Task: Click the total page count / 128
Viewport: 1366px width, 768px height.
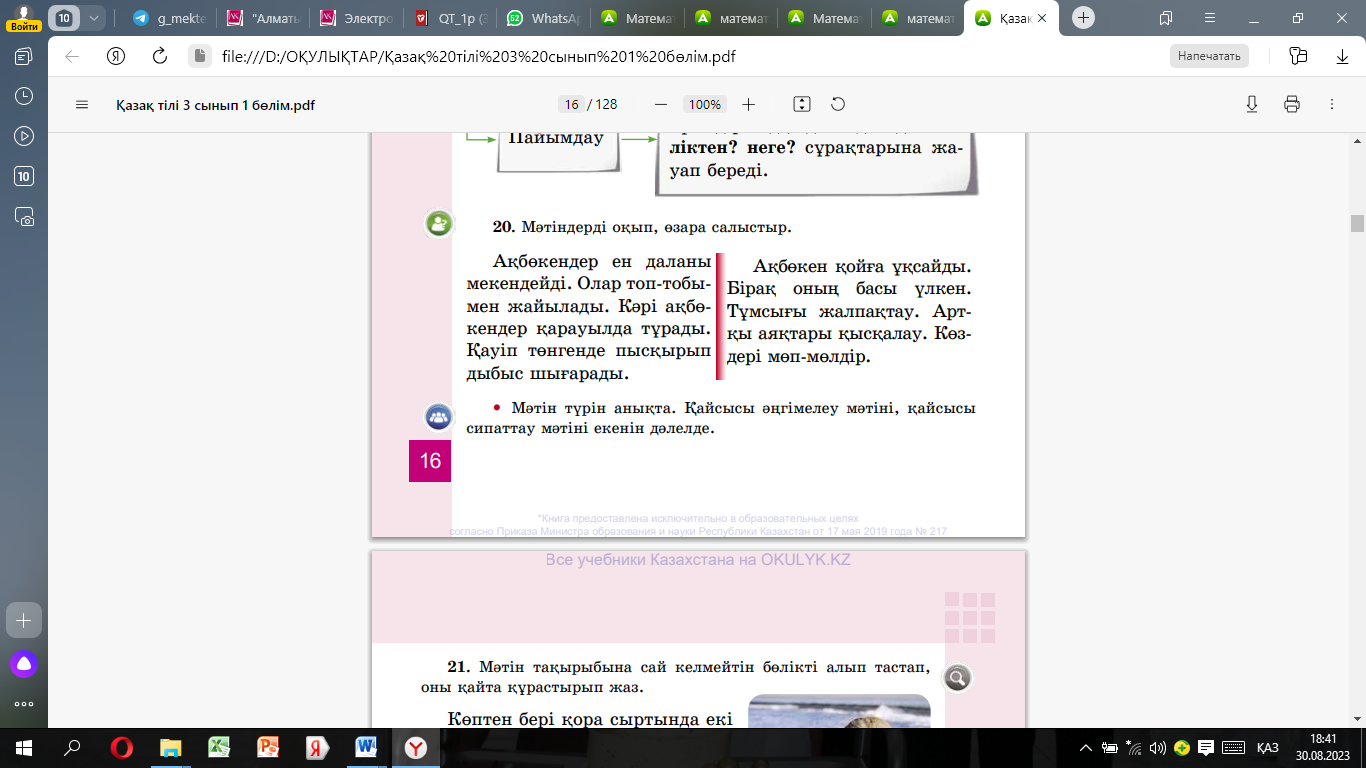Action: [x=603, y=104]
